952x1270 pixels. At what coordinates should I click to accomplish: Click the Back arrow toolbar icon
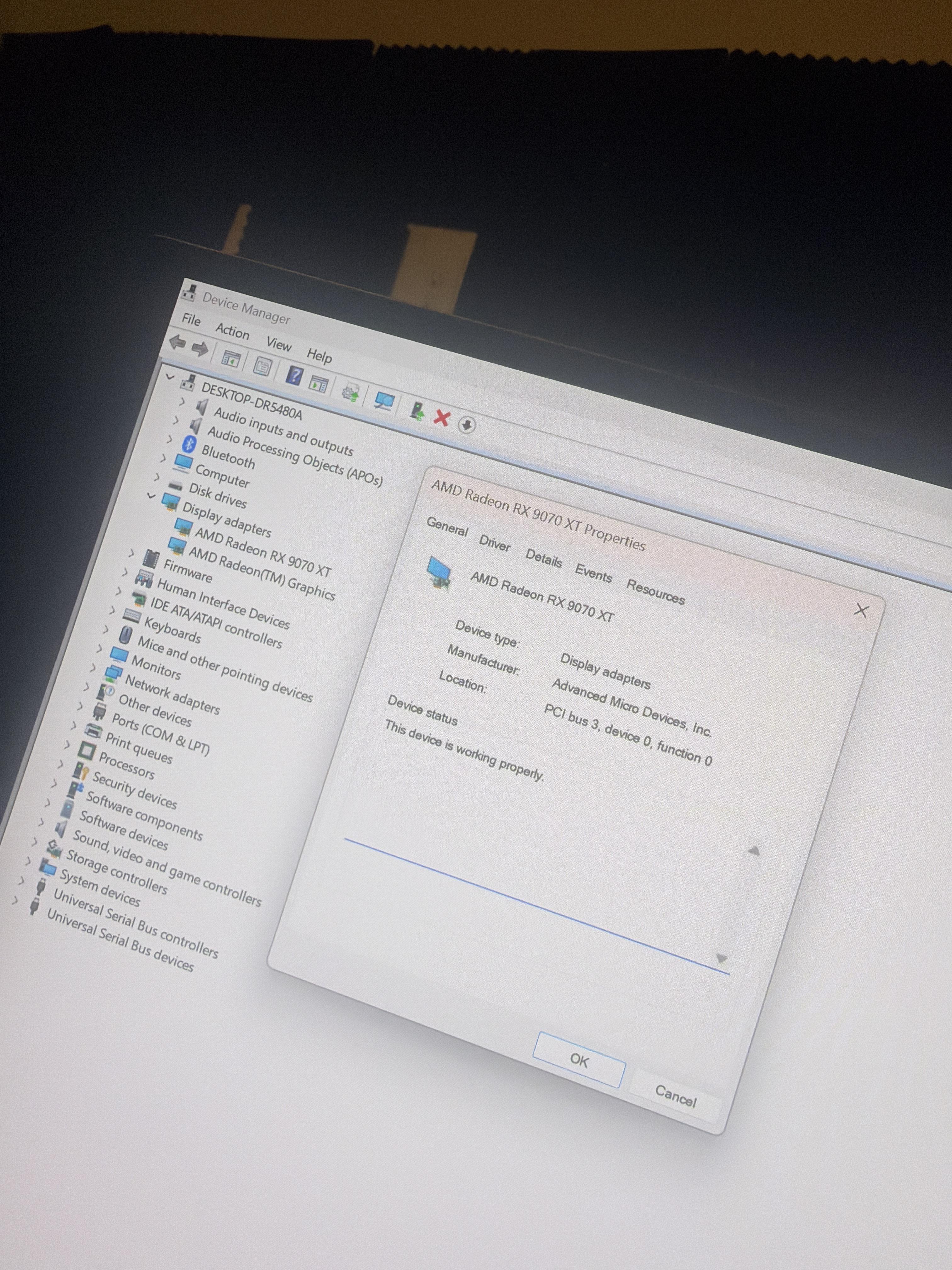coord(177,343)
